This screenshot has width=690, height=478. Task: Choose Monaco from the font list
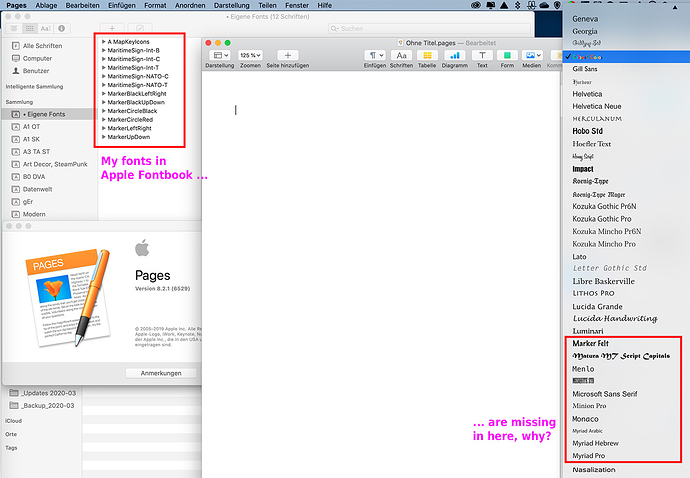(585, 419)
